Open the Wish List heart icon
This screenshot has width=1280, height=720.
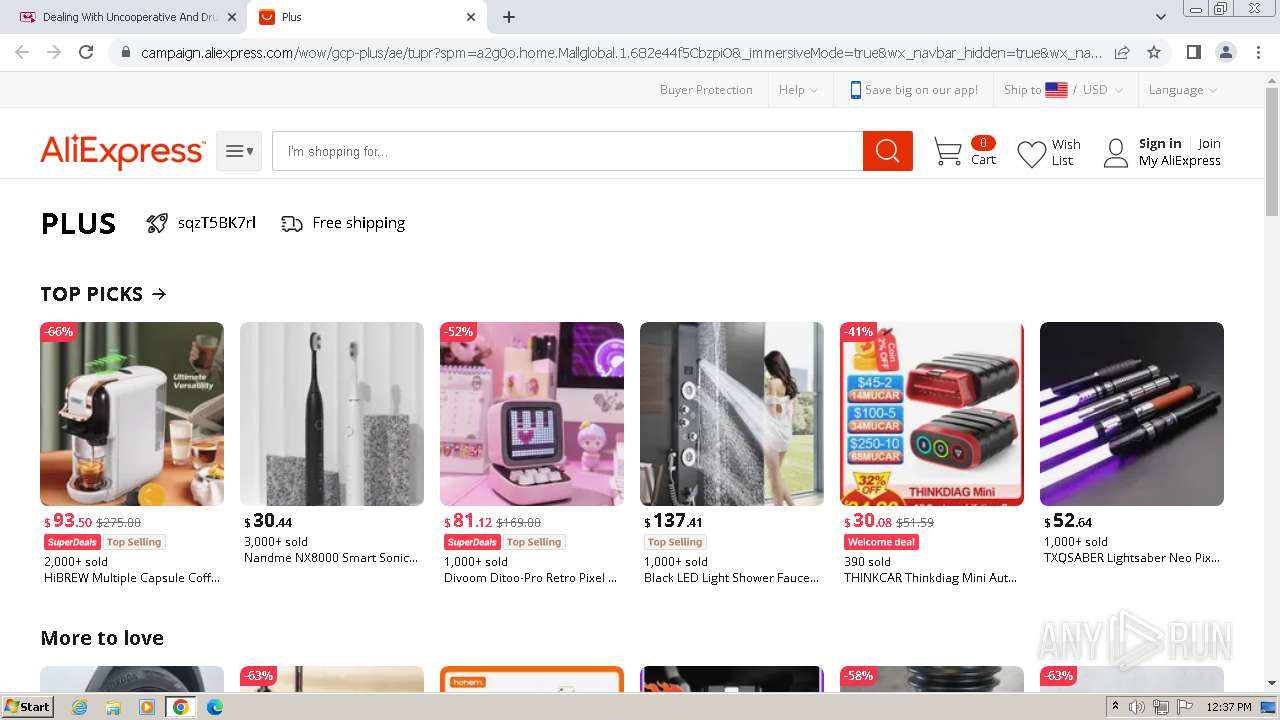click(x=1031, y=153)
